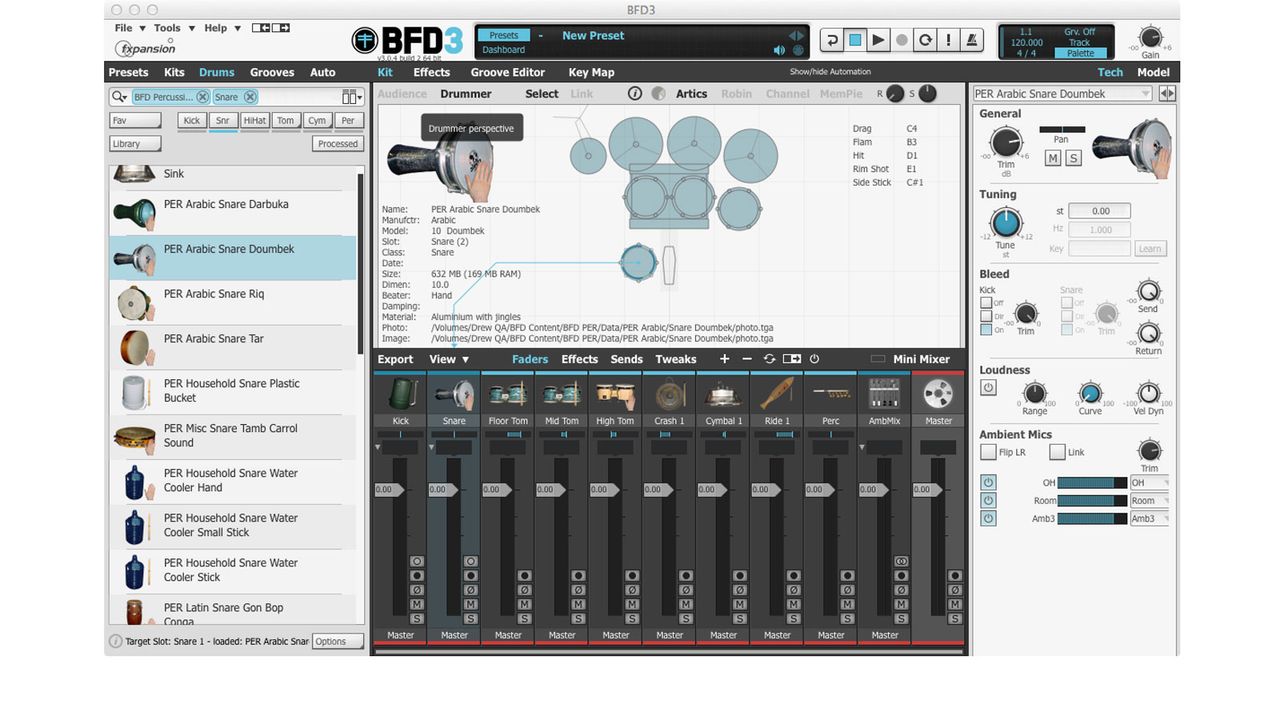
Task: Set Kick bleed to Dir checkbox
Action: point(986,316)
